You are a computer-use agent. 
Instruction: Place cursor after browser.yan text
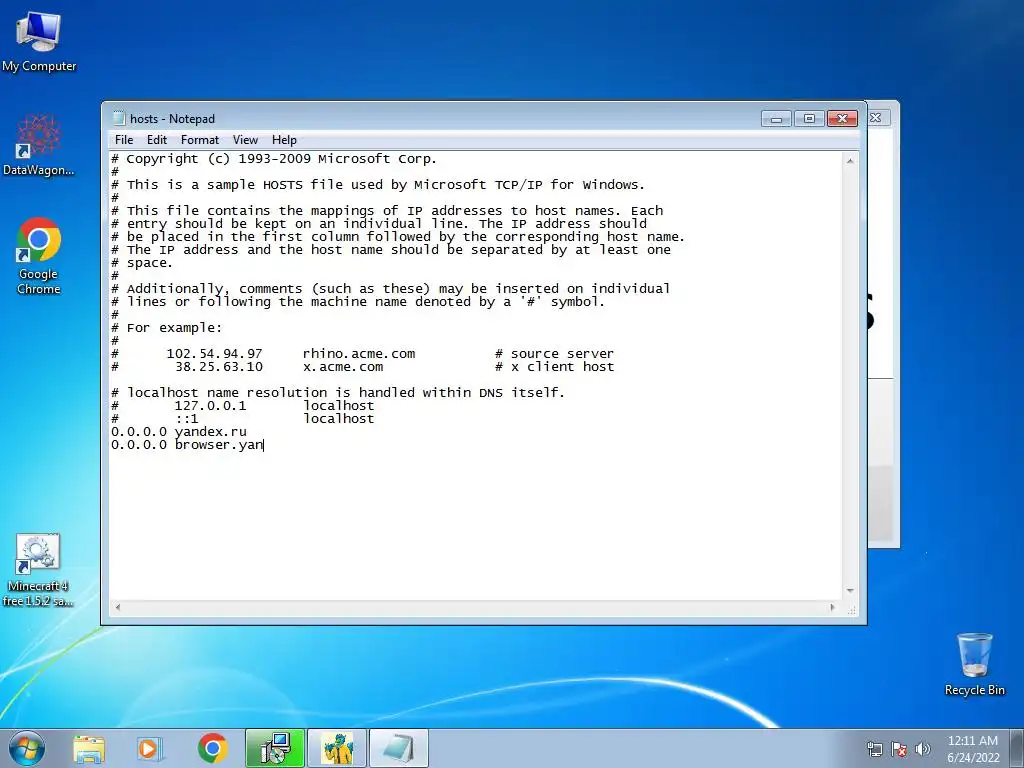(x=264, y=445)
